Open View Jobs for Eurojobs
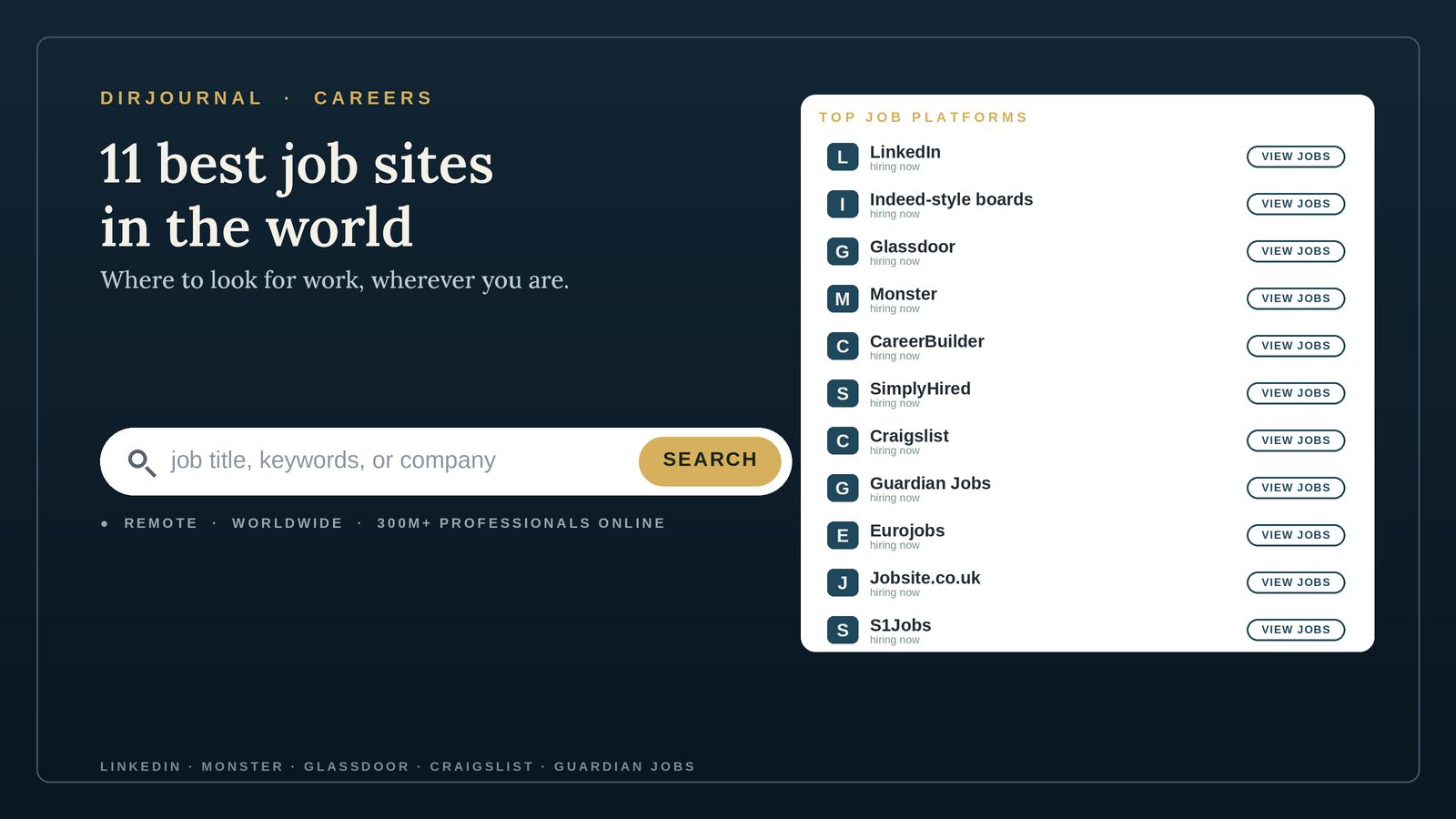Screen dimensions: 1456x819 1296,535
